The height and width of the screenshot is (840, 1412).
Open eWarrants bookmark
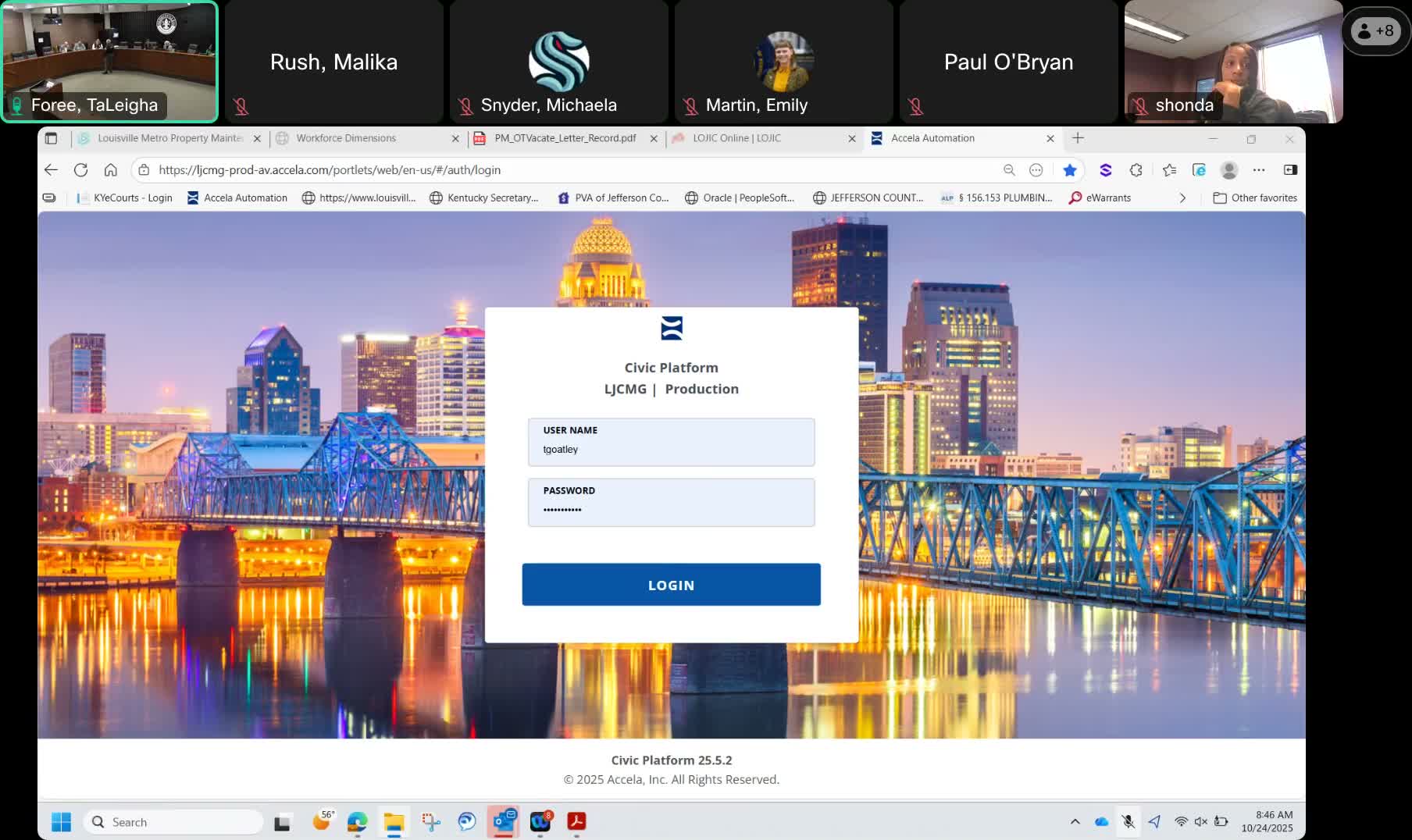[x=1100, y=198]
